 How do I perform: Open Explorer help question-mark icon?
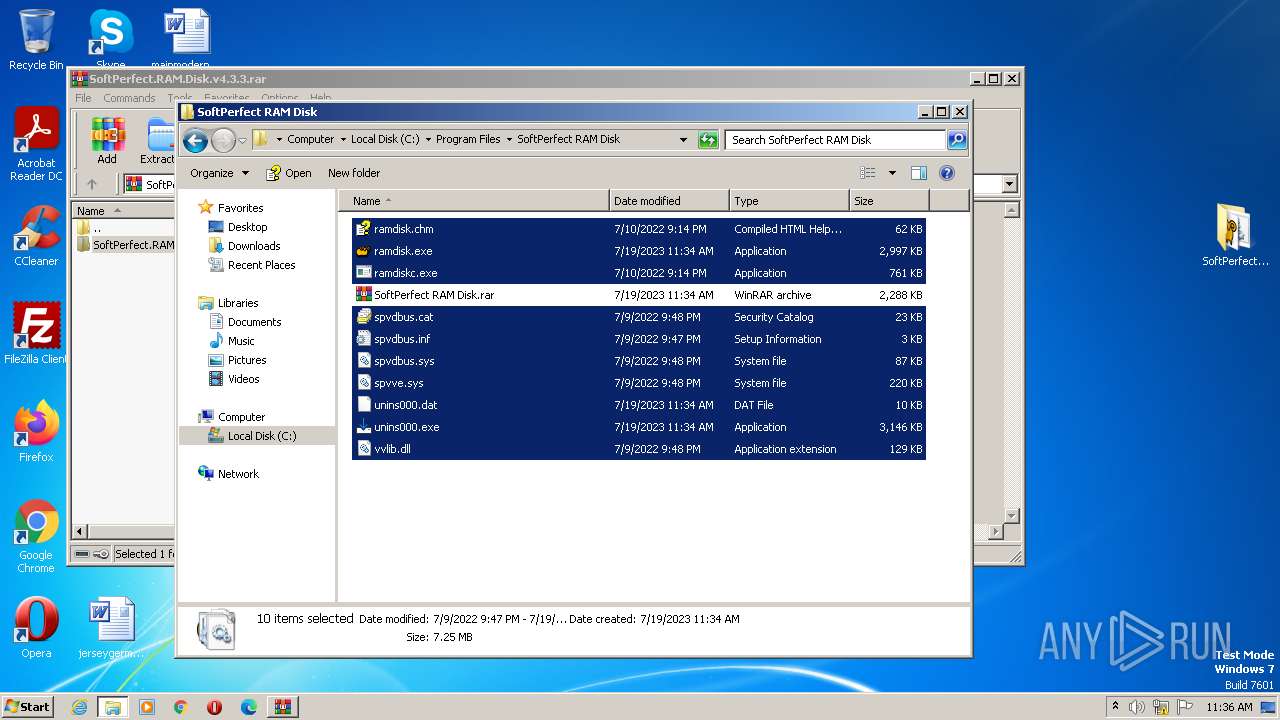pyautogui.click(x=946, y=173)
